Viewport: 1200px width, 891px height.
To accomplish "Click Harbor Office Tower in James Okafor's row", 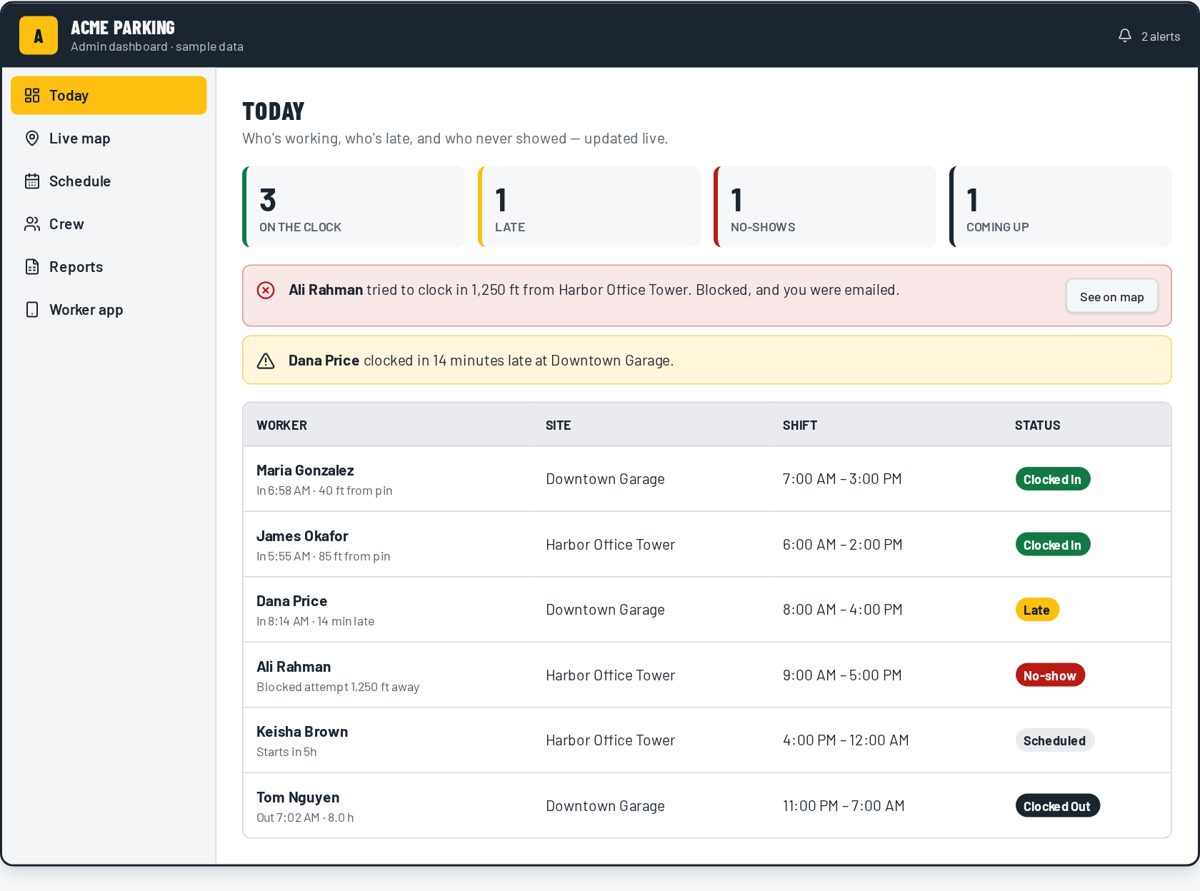I will pos(610,545).
